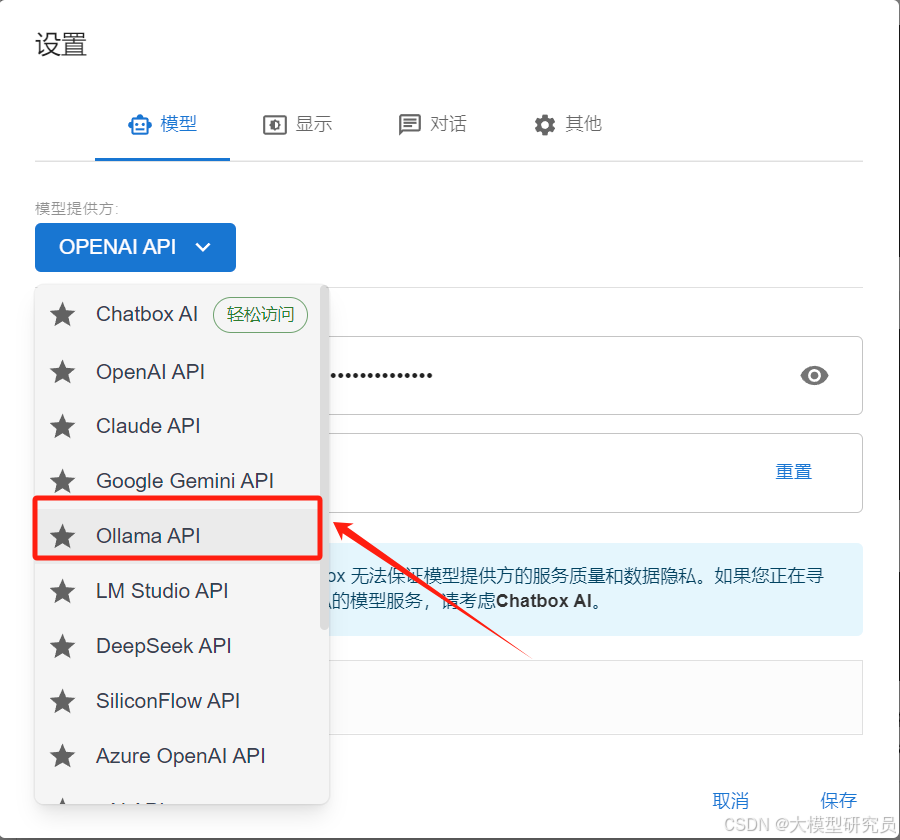The image size is (900, 840).
Task: Toggle API key visibility eye icon
Action: (x=814, y=376)
